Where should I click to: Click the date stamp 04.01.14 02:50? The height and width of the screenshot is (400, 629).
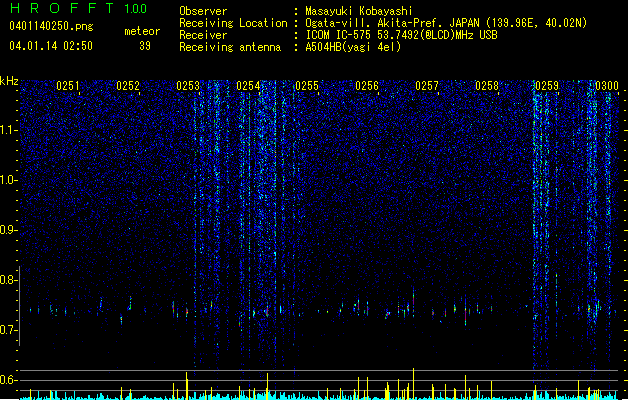(51, 46)
